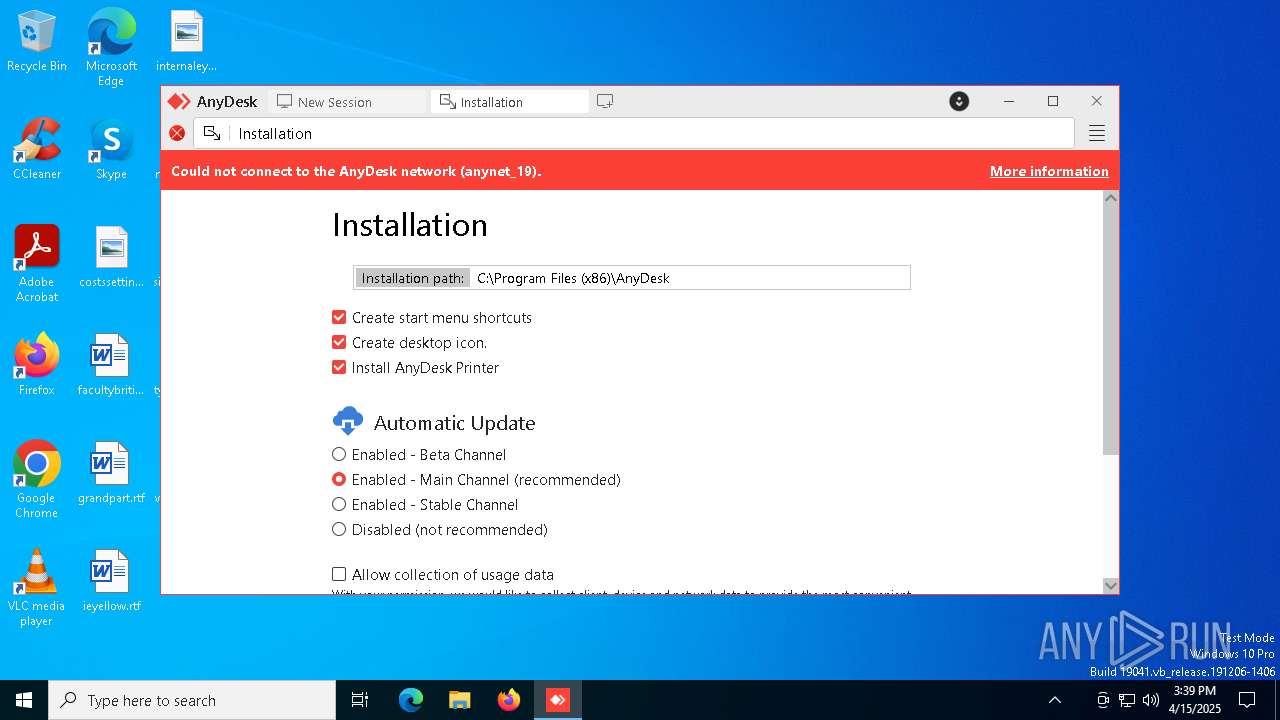Click the Installation path field

(x=632, y=278)
